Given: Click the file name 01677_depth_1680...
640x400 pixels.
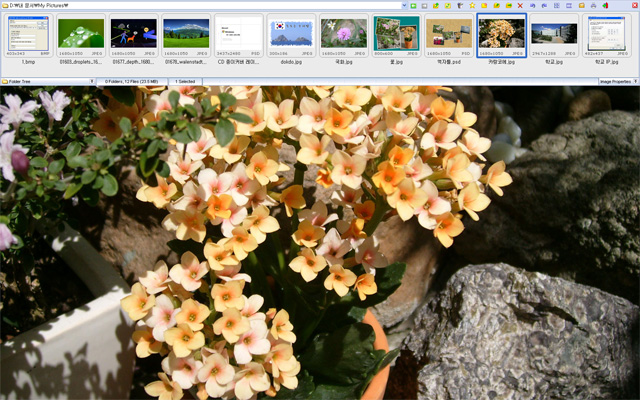Looking at the screenshot, I should click(x=133, y=62).
